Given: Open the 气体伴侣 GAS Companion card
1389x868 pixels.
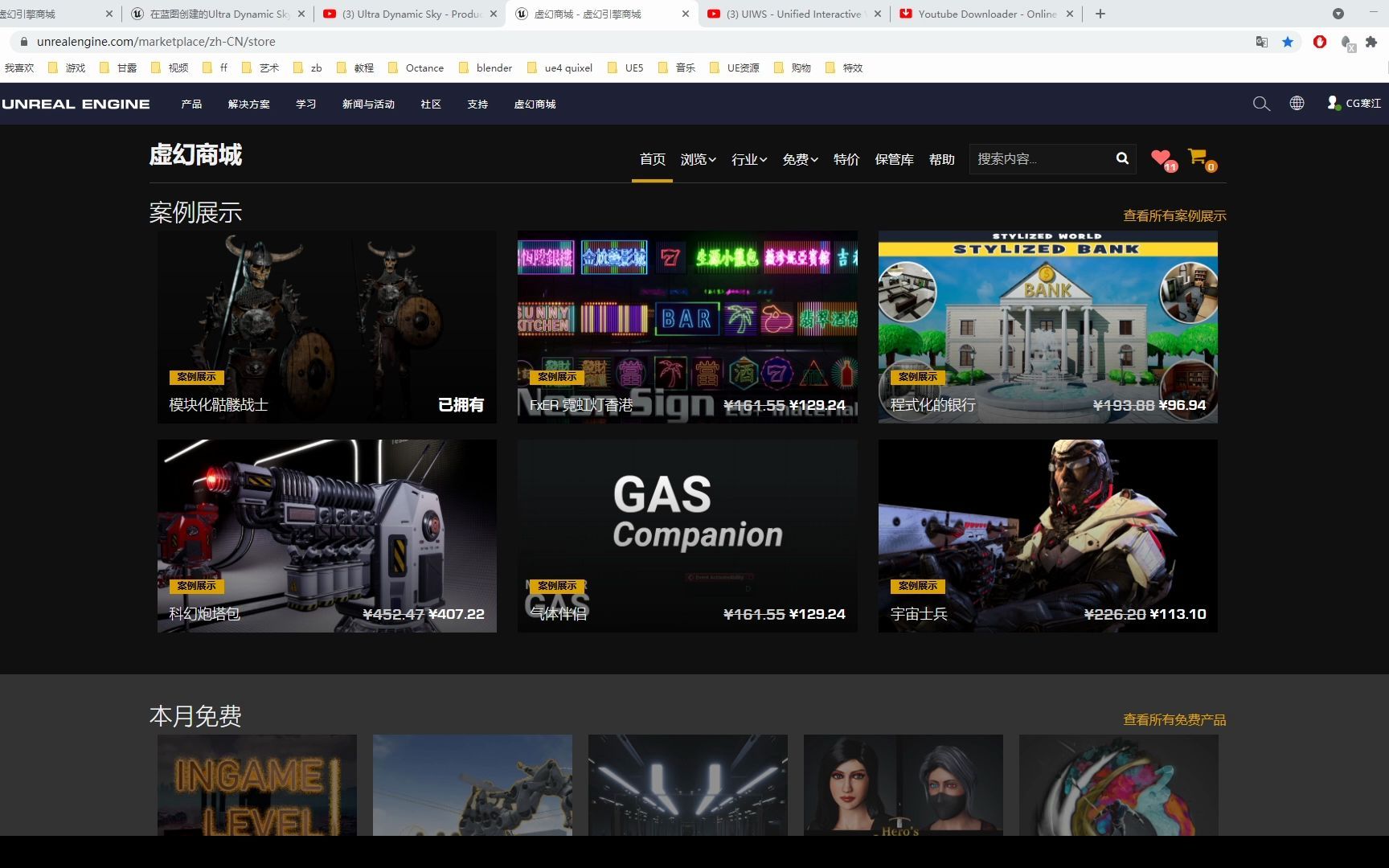Looking at the screenshot, I should 687,536.
